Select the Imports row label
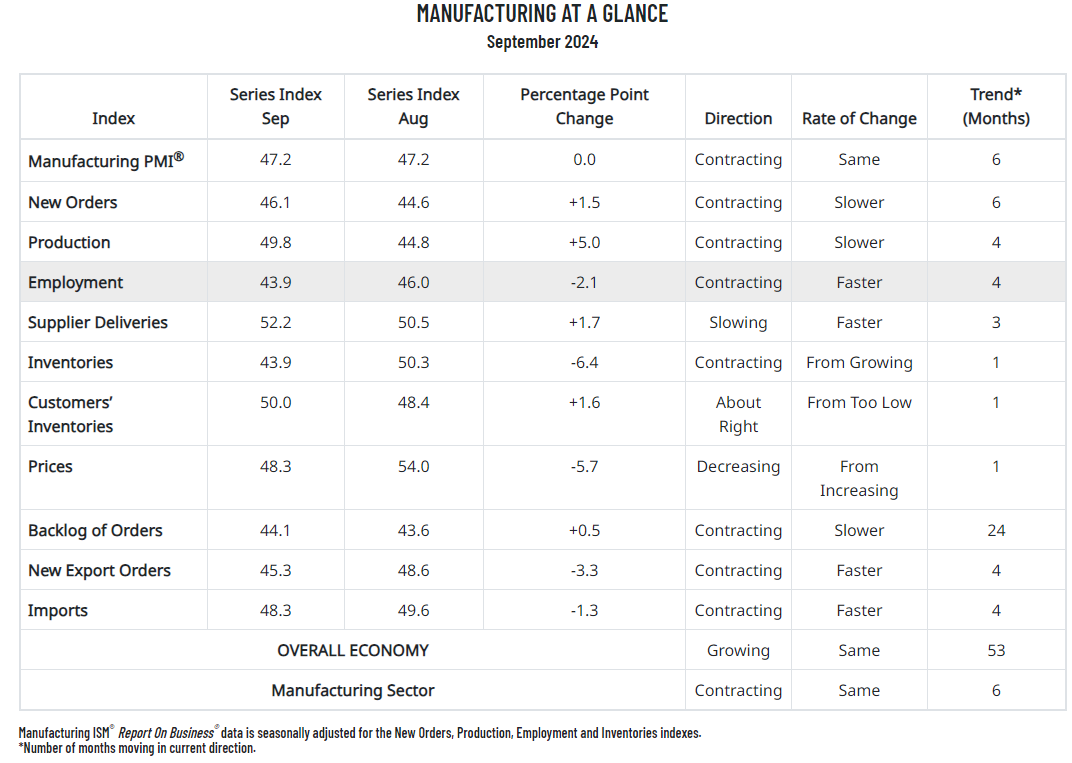 pyautogui.click(x=58, y=611)
